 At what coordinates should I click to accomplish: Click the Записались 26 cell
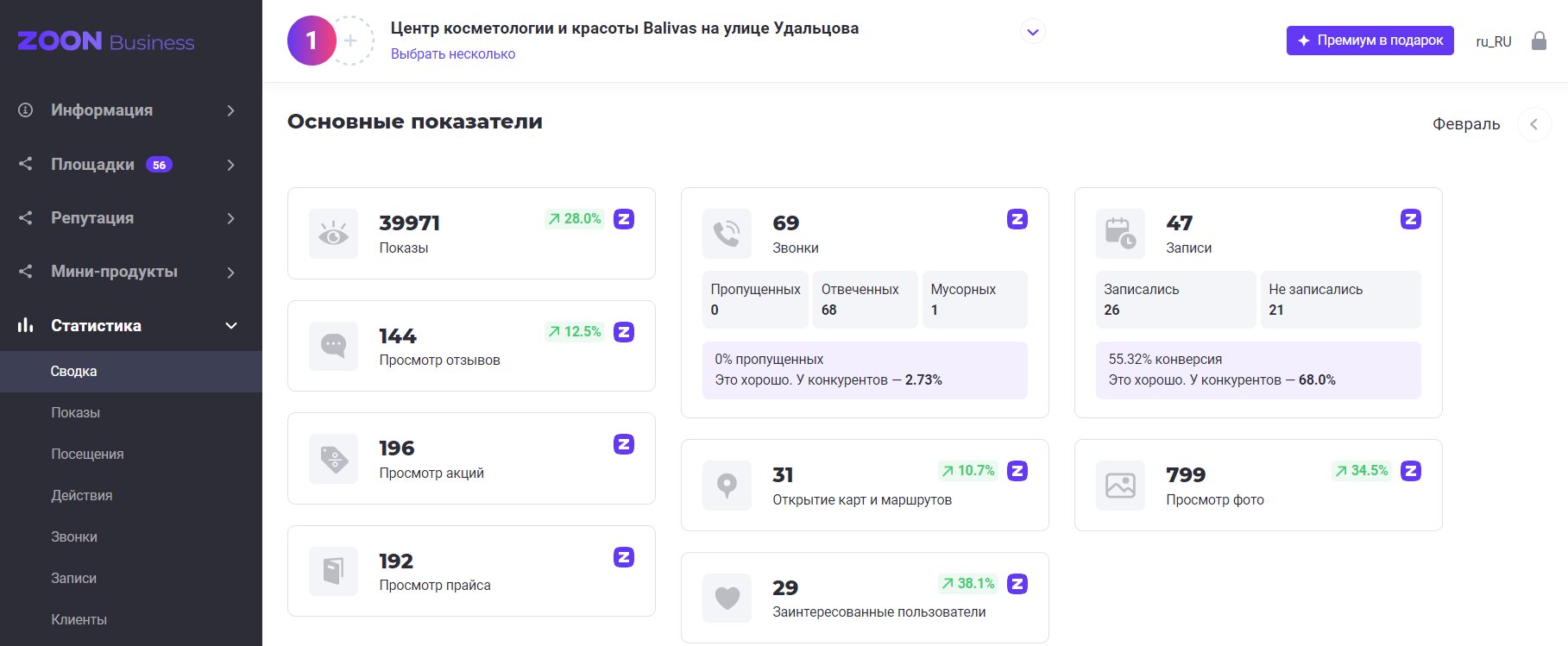[1176, 299]
